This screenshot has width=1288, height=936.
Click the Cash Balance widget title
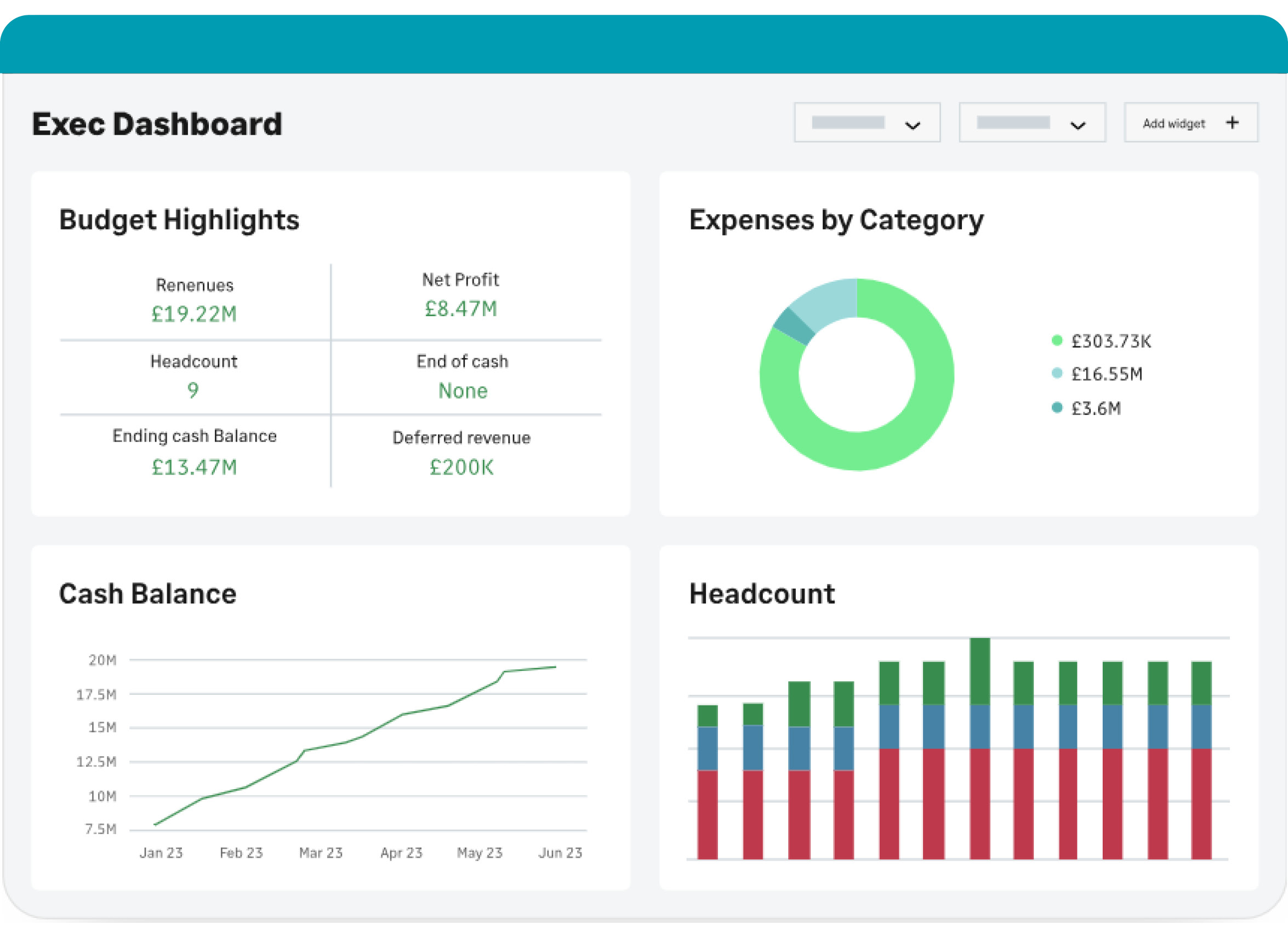[x=147, y=594]
